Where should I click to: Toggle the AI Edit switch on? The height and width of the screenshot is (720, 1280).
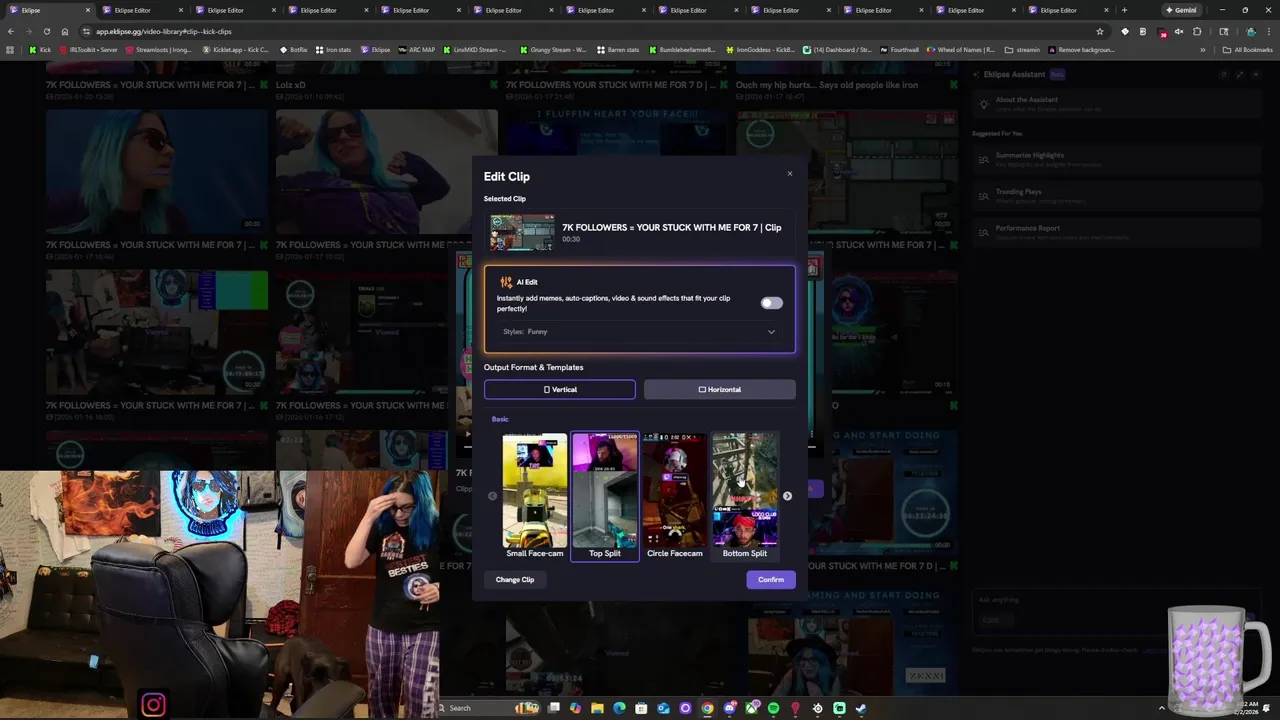click(x=771, y=303)
